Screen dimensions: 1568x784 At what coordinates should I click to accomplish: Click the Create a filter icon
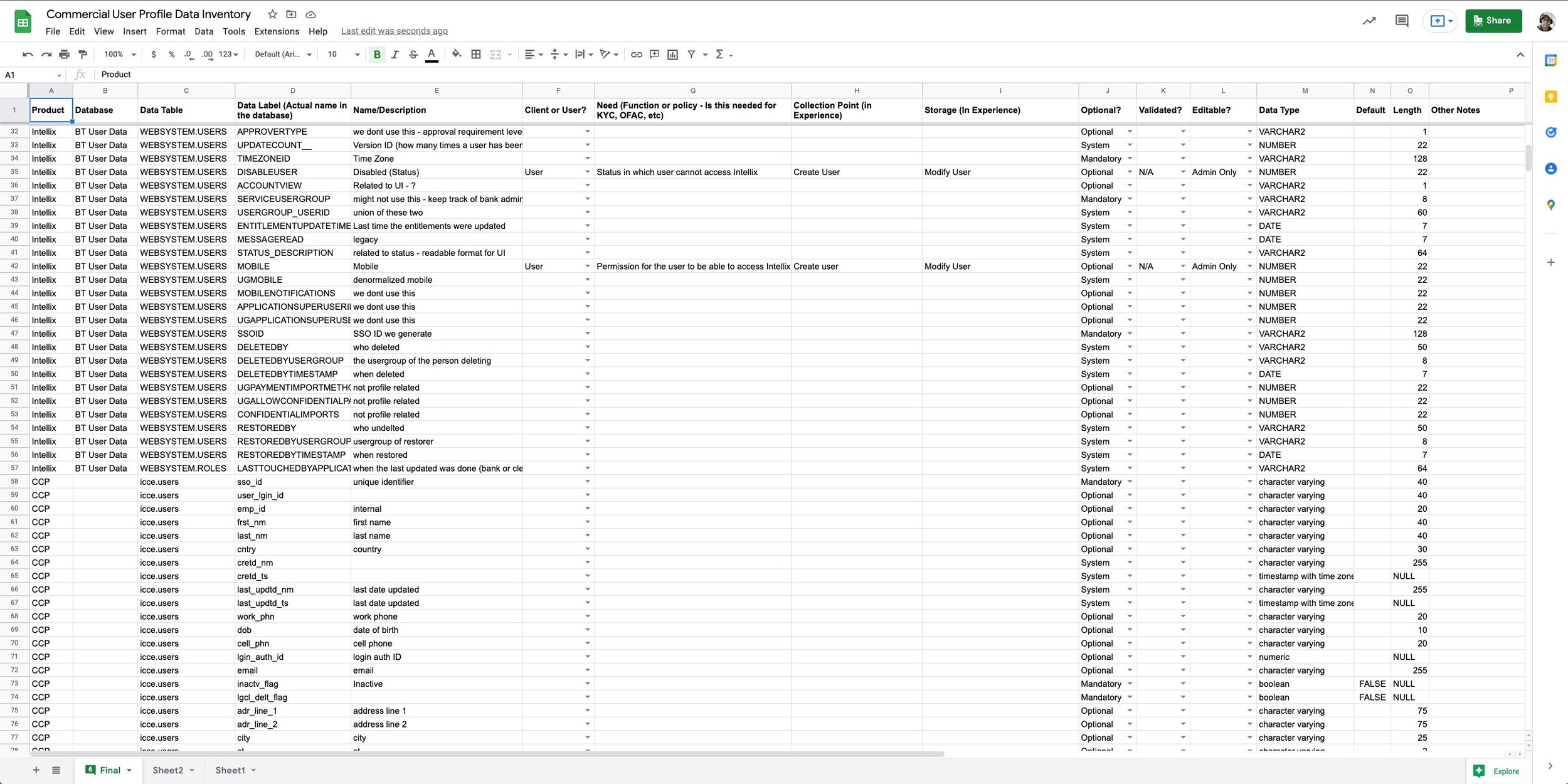pos(691,55)
